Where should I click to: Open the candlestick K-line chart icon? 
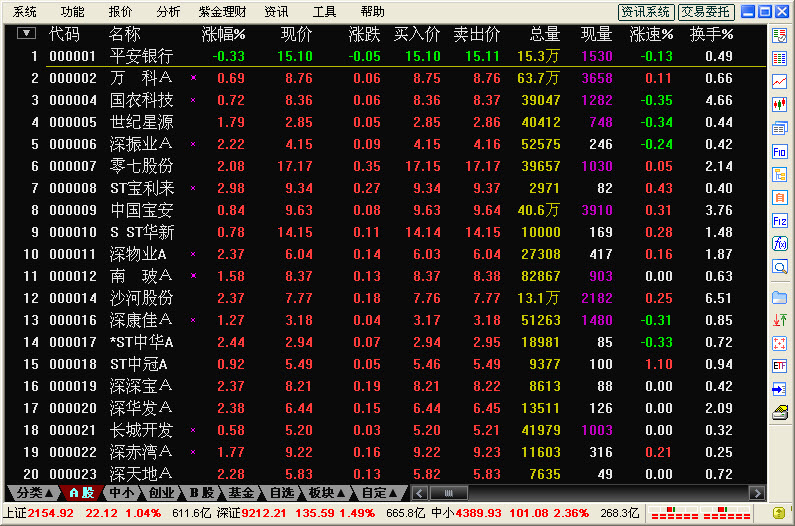pos(779,104)
